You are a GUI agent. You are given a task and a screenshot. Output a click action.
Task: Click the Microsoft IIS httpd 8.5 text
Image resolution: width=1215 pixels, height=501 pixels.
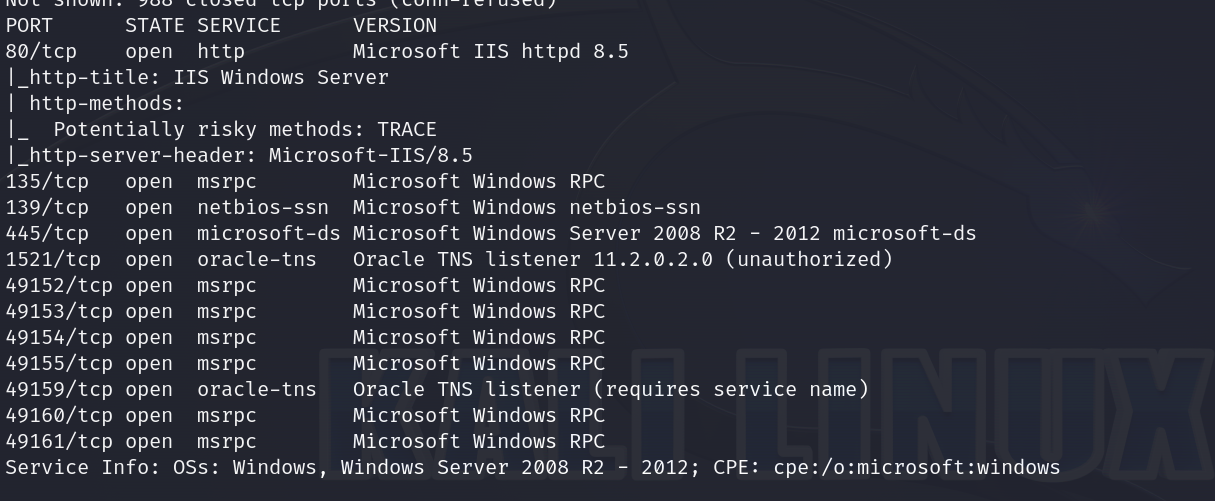point(490,51)
